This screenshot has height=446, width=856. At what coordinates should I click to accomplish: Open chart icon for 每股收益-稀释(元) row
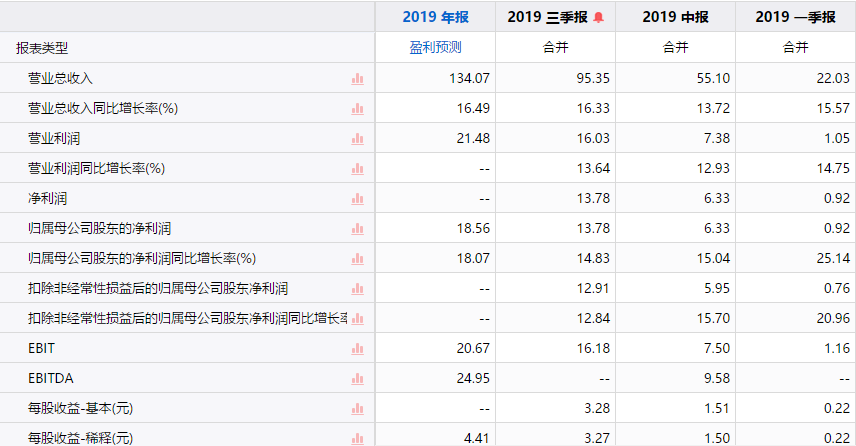[x=358, y=438]
